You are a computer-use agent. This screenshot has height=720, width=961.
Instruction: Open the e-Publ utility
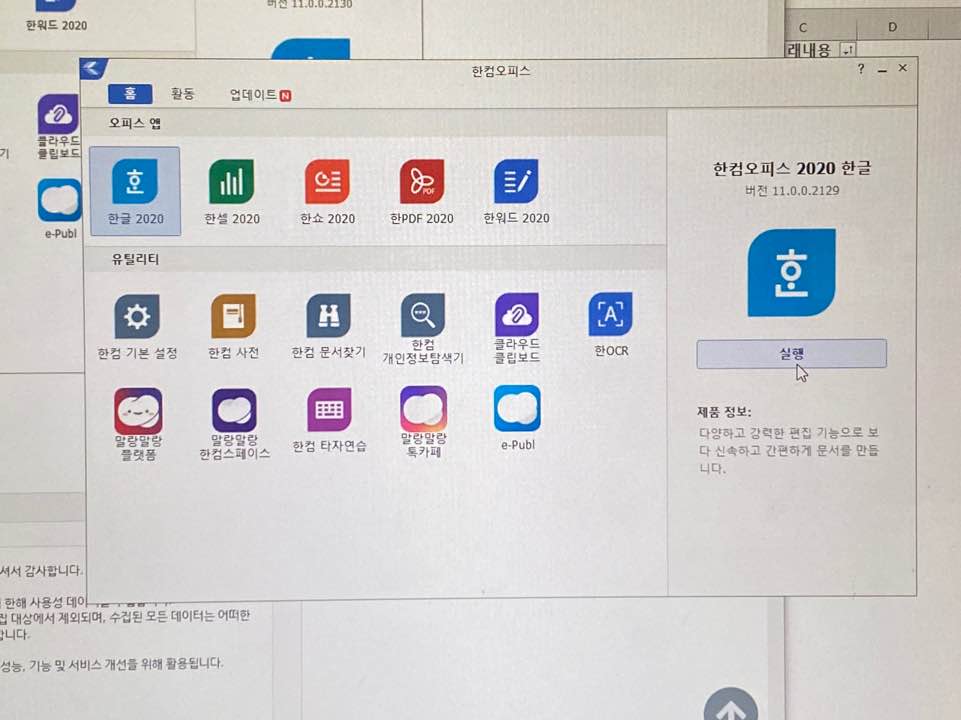coord(516,408)
